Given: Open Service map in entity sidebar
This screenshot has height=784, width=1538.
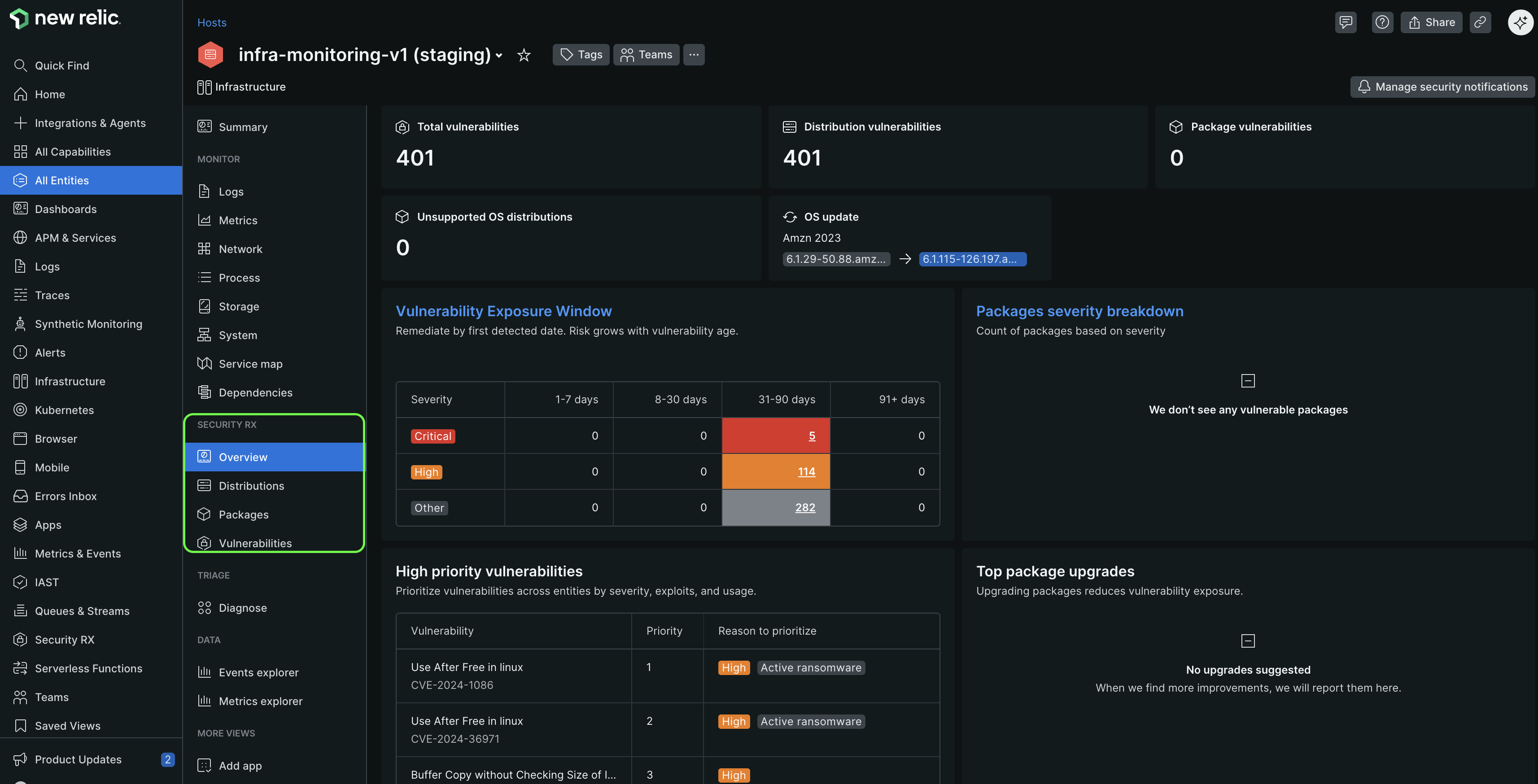Looking at the screenshot, I should [250, 363].
